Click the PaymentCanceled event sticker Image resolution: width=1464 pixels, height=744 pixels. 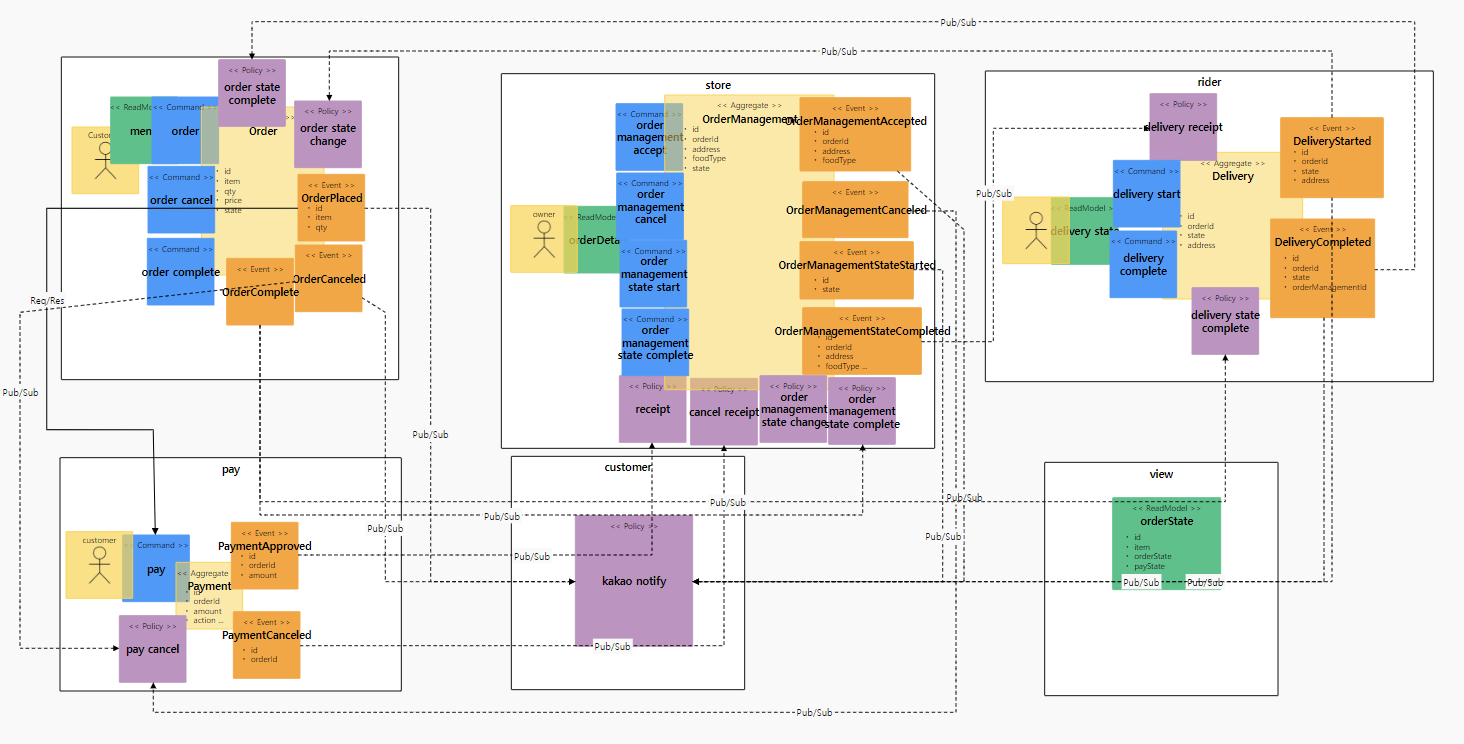point(266,645)
